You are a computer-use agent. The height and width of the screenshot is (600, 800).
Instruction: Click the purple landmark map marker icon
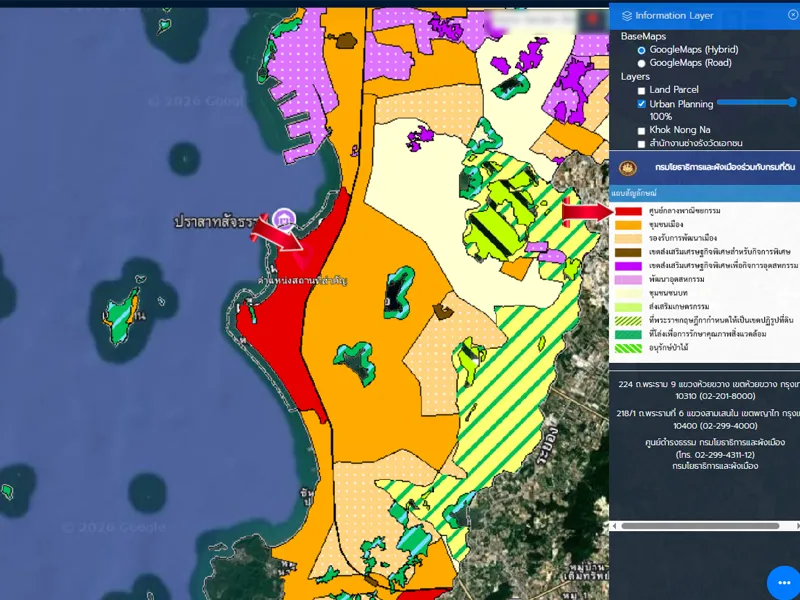284,219
